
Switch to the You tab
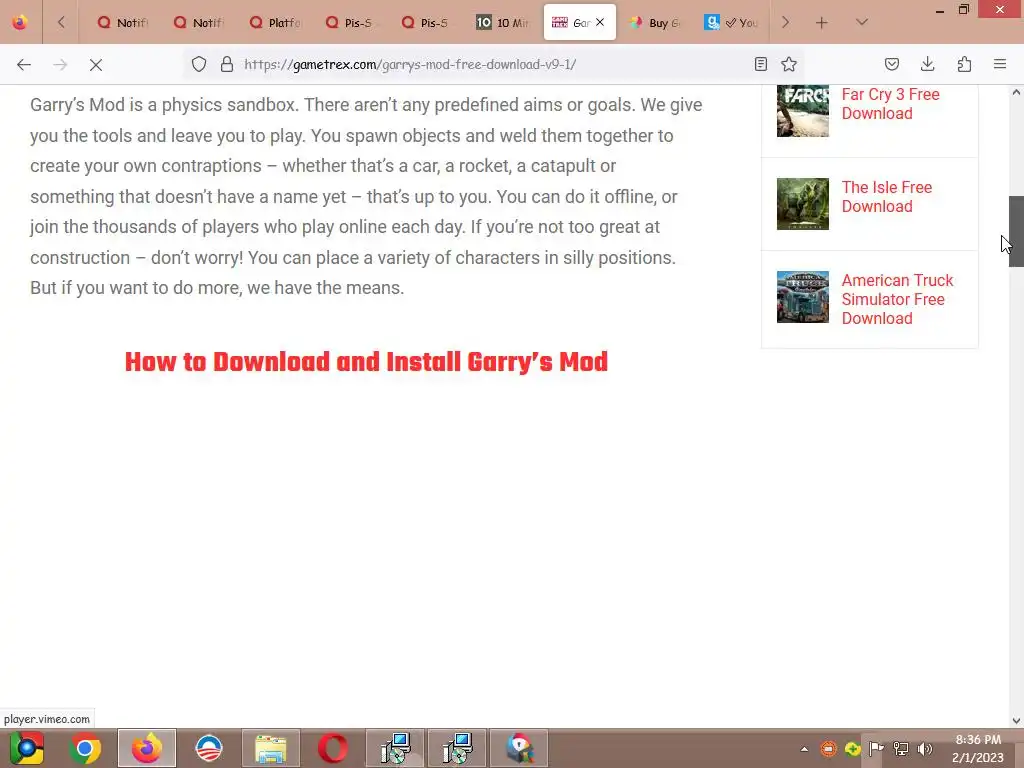coord(731,23)
